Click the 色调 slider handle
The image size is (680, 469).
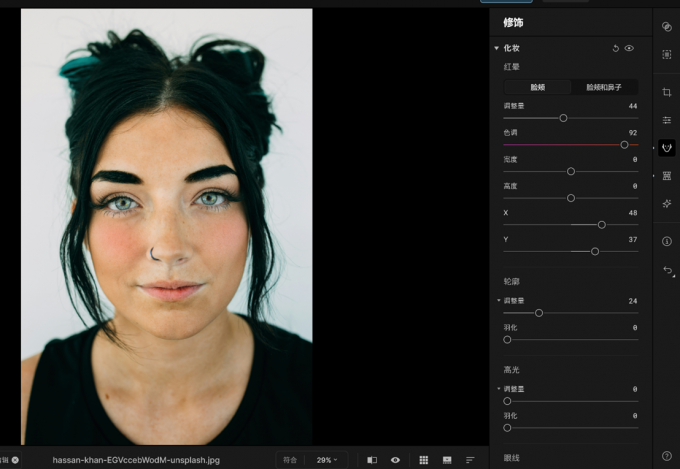(624, 145)
